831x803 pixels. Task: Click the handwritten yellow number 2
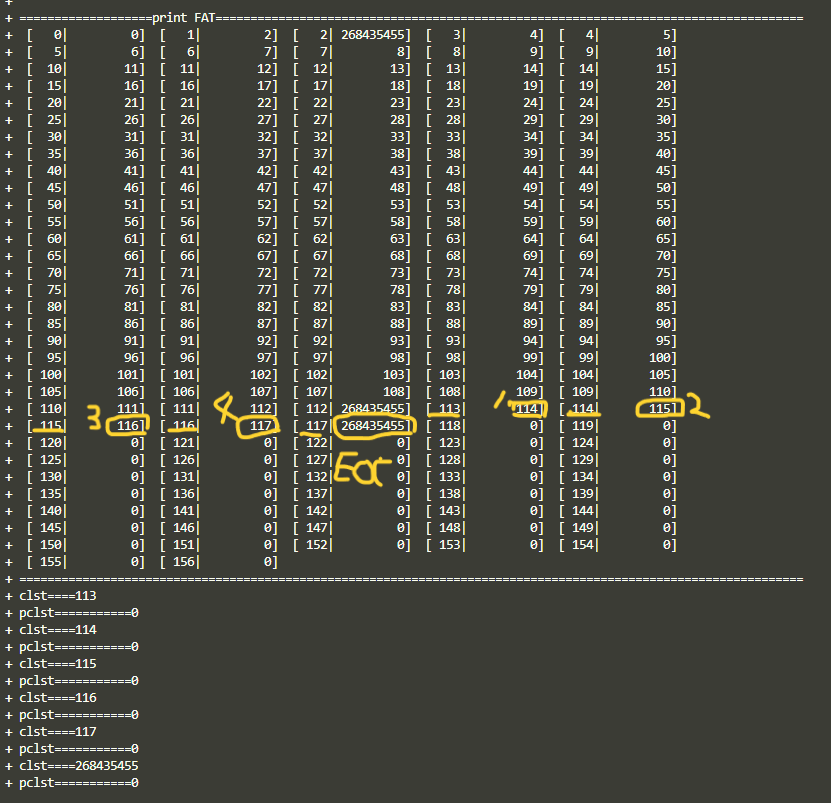point(697,407)
